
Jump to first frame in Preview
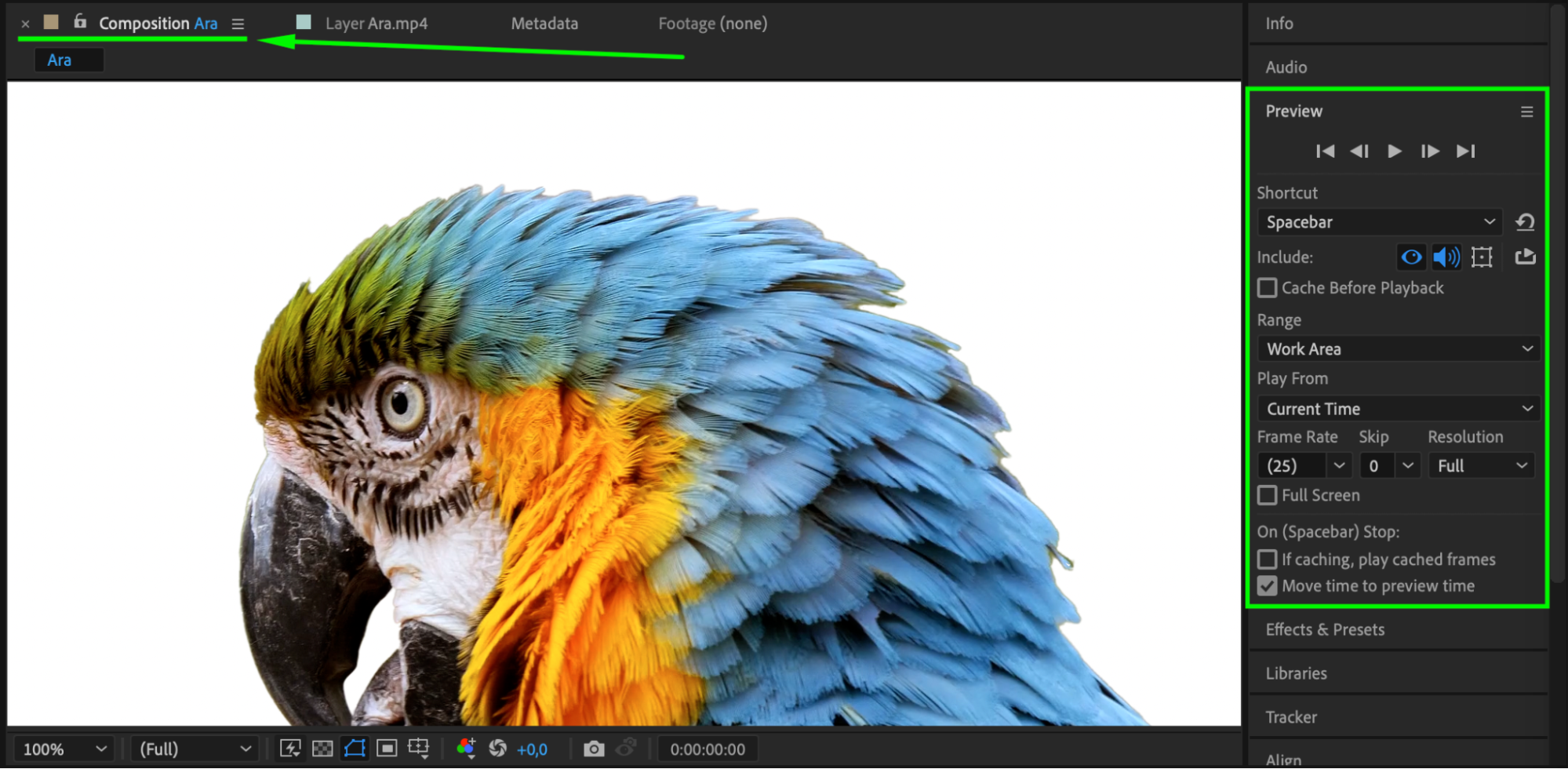click(x=1325, y=151)
